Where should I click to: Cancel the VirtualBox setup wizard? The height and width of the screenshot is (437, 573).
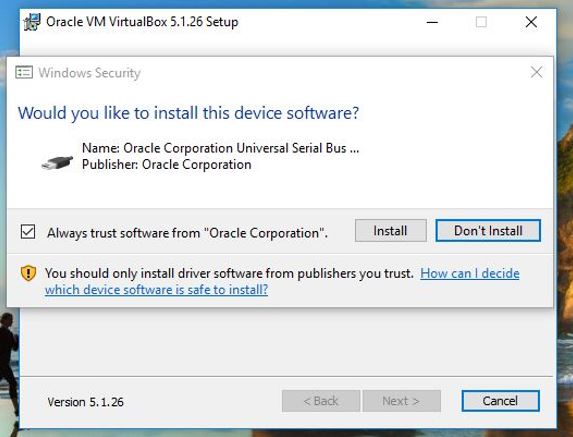[x=500, y=401]
